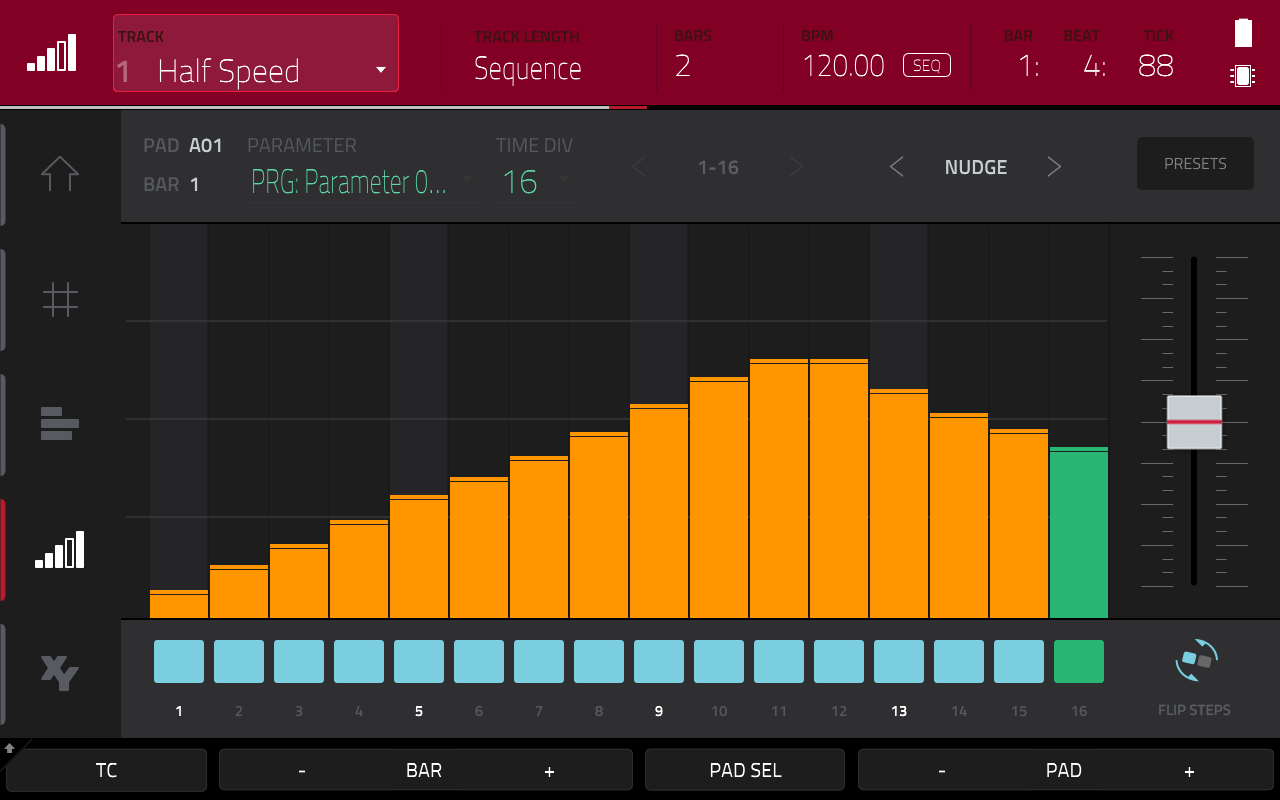Viewport: 1280px width, 800px height.
Task: Tap the step sequencer icon top-left
Action: (51, 53)
